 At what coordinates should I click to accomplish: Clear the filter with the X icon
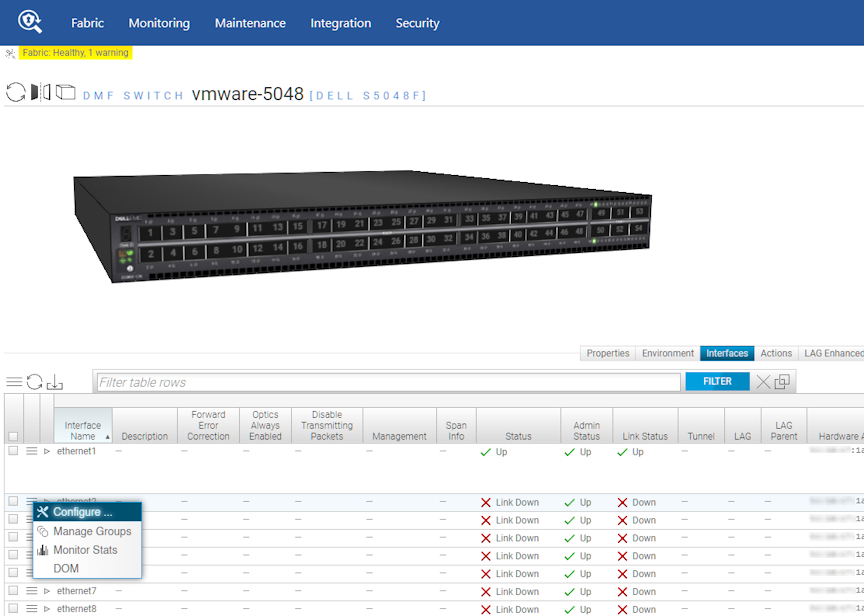point(763,382)
